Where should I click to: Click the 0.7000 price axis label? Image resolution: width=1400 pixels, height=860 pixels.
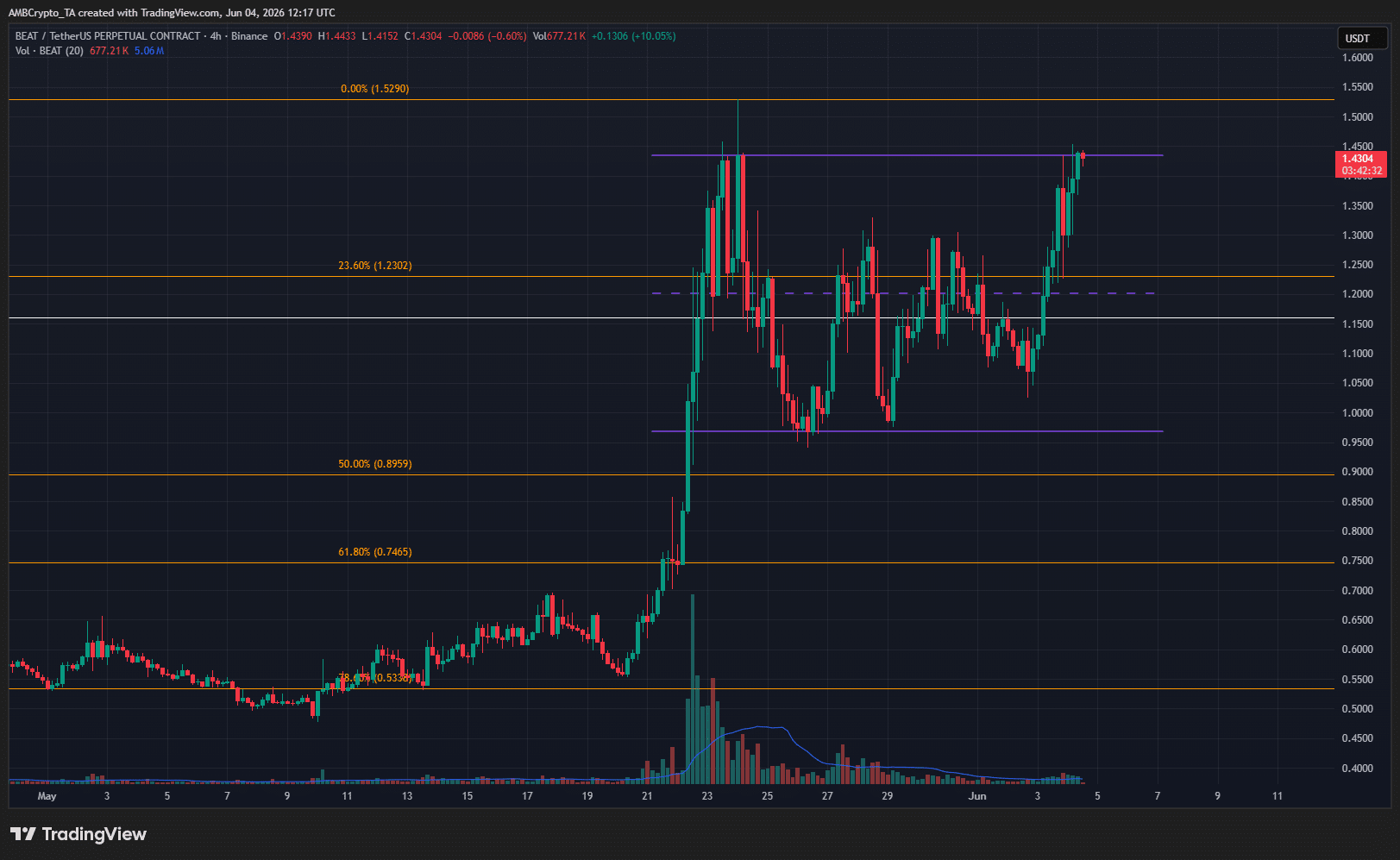[1358, 591]
